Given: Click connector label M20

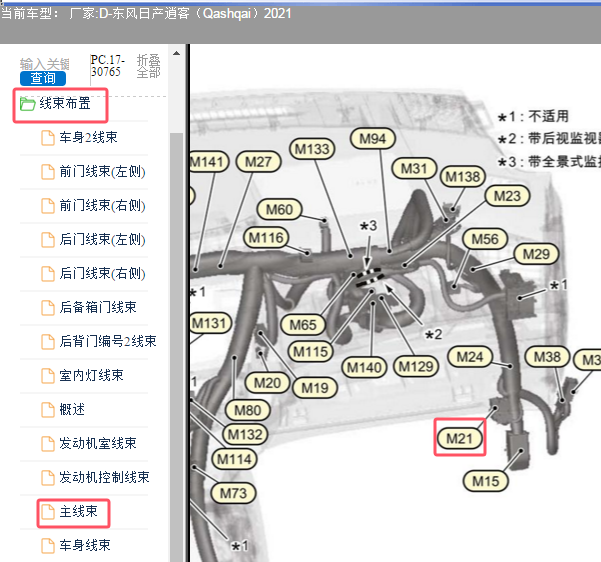Looking at the screenshot, I should coord(268,383).
